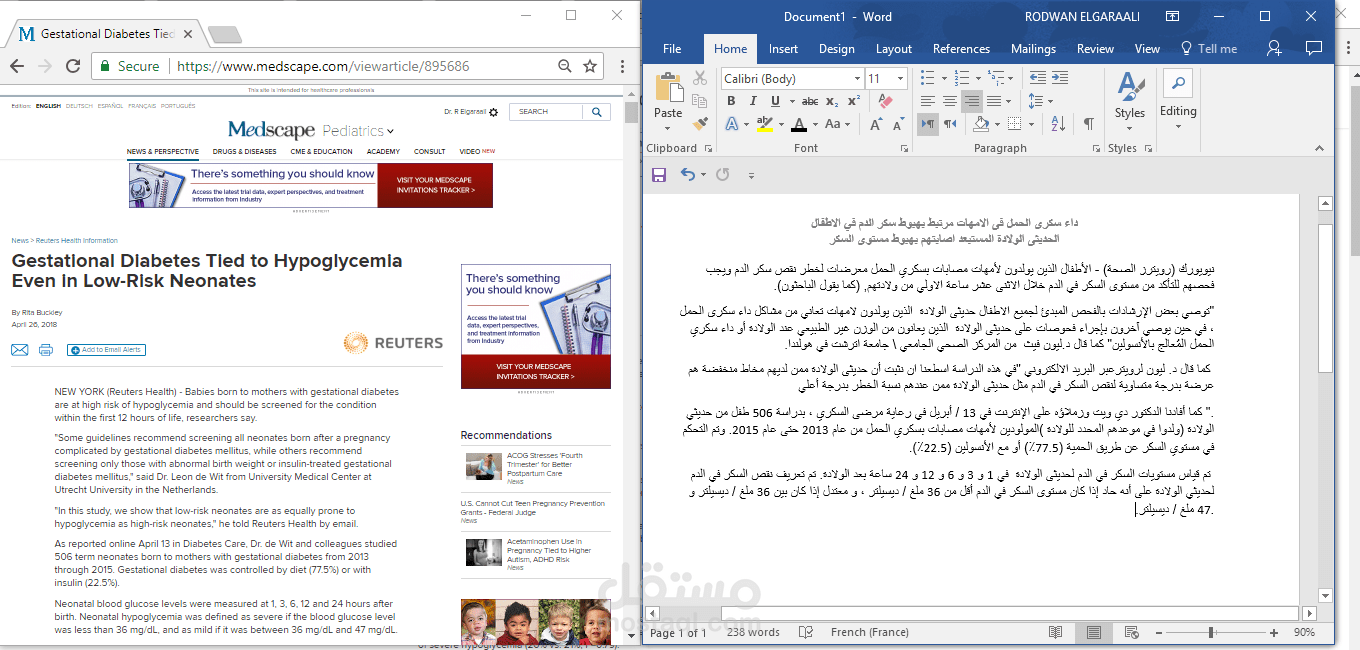Expand the Styles gallery dropdown
Screen dimensions: 1360x650
point(1131,126)
